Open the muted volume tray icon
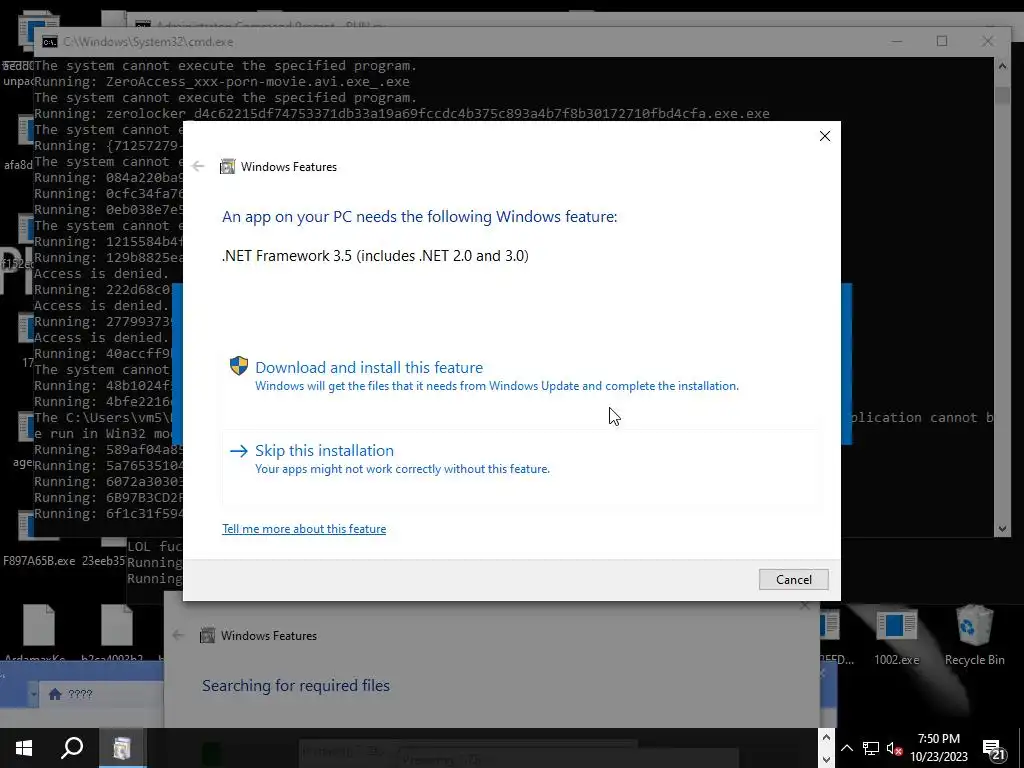 894,748
